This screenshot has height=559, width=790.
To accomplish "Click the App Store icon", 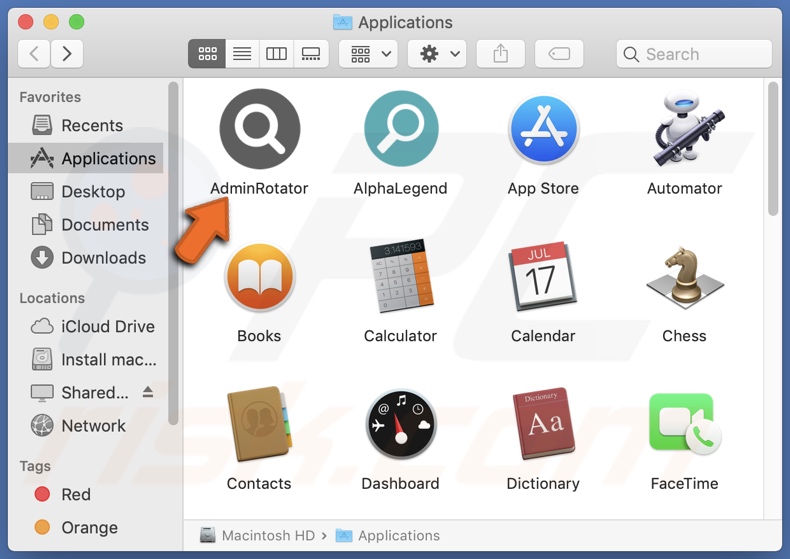I will (x=543, y=129).
